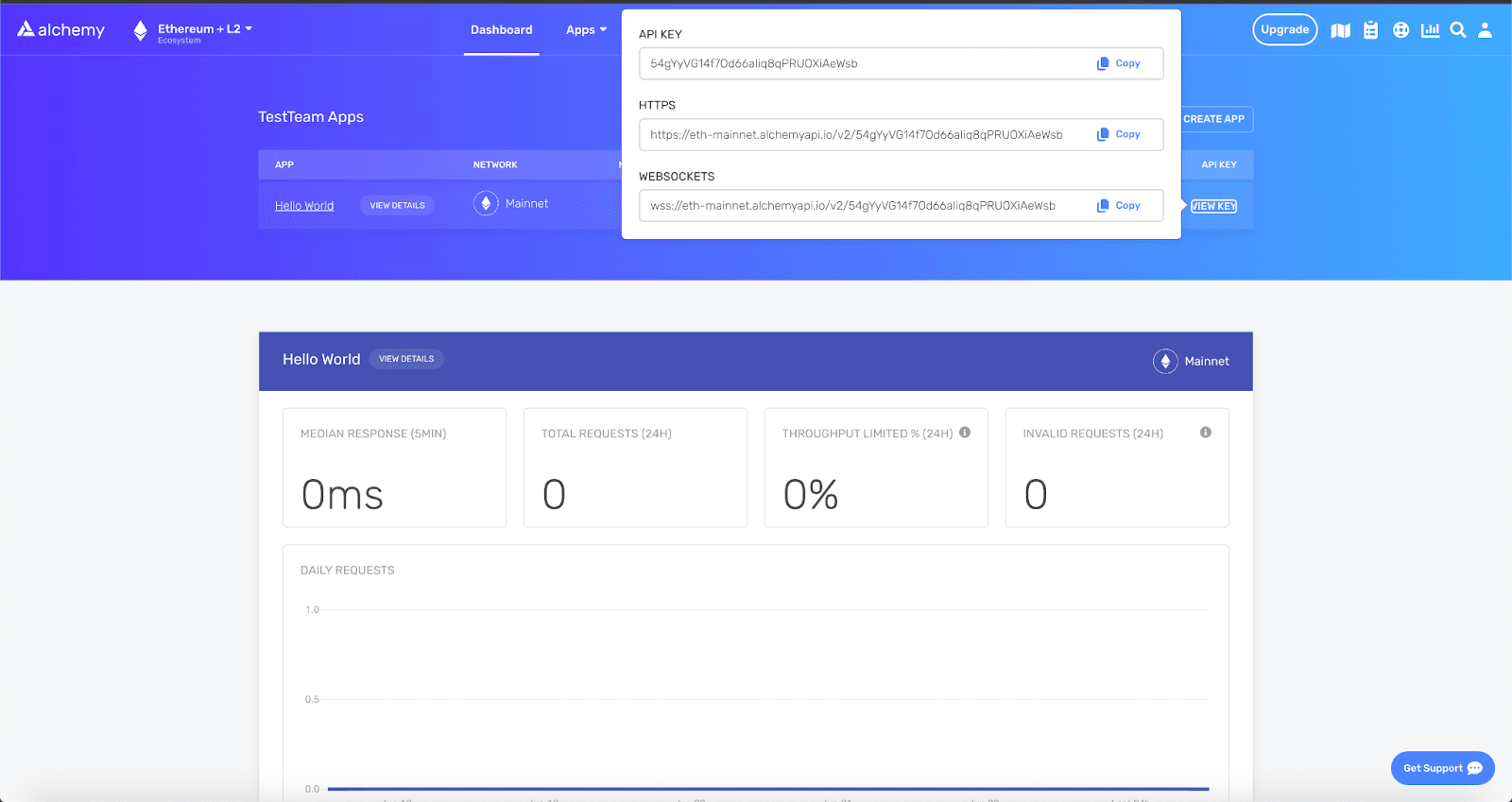Open the bar chart analytics icon
1512x802 pixels.
pos(1430,30)
